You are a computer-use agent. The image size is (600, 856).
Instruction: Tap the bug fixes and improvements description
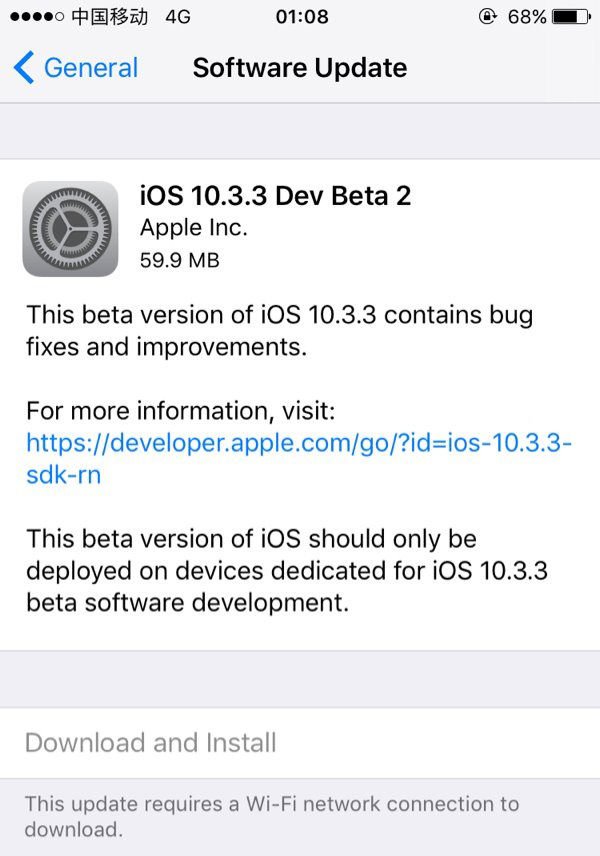tap(279, 330)
